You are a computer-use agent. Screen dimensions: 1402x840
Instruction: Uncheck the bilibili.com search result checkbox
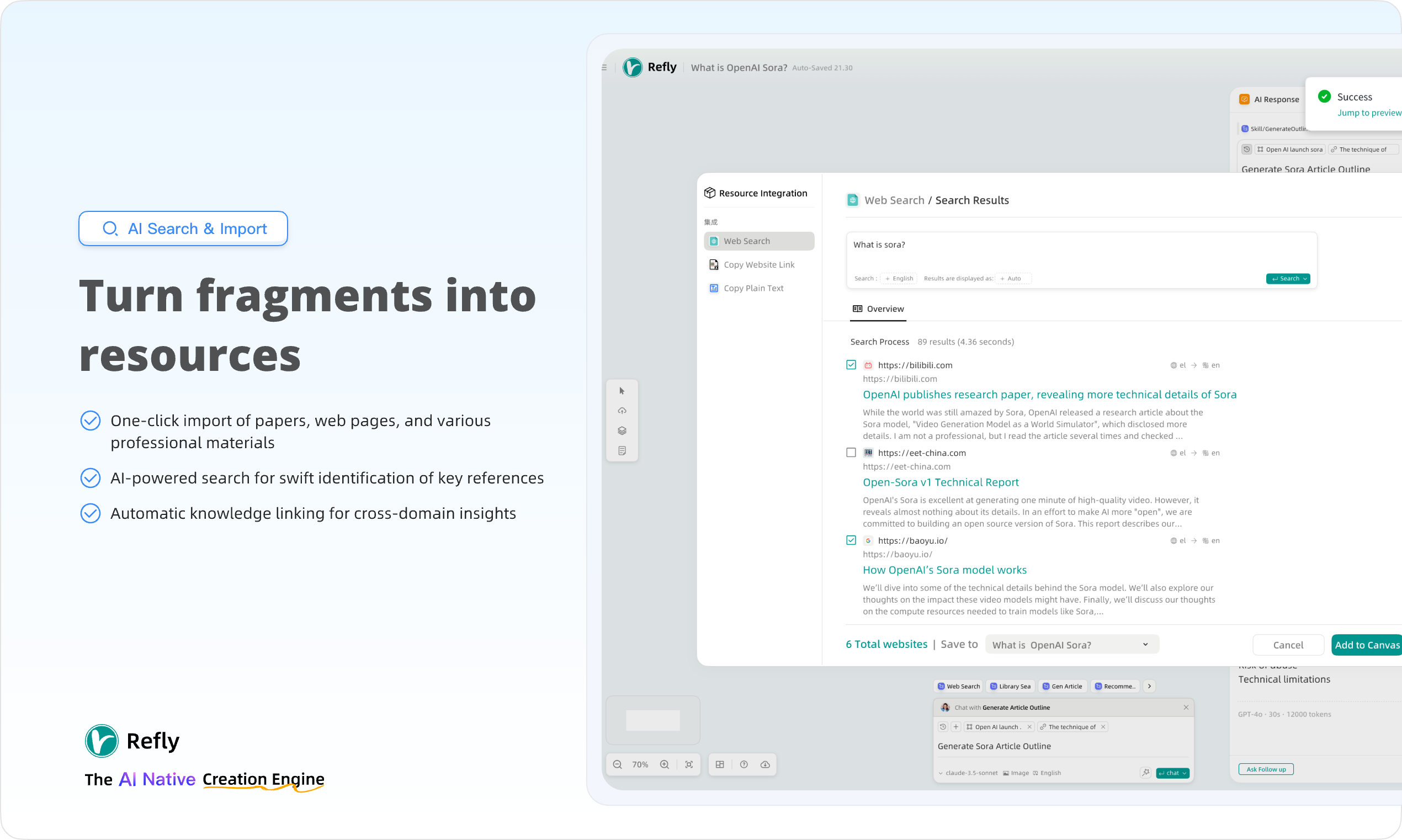click(x=851, y=365)
